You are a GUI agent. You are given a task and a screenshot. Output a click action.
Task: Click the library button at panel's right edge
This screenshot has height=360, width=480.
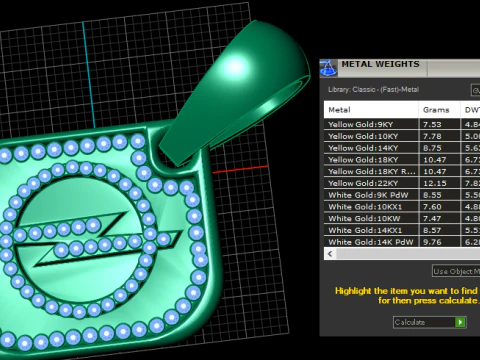475,90
